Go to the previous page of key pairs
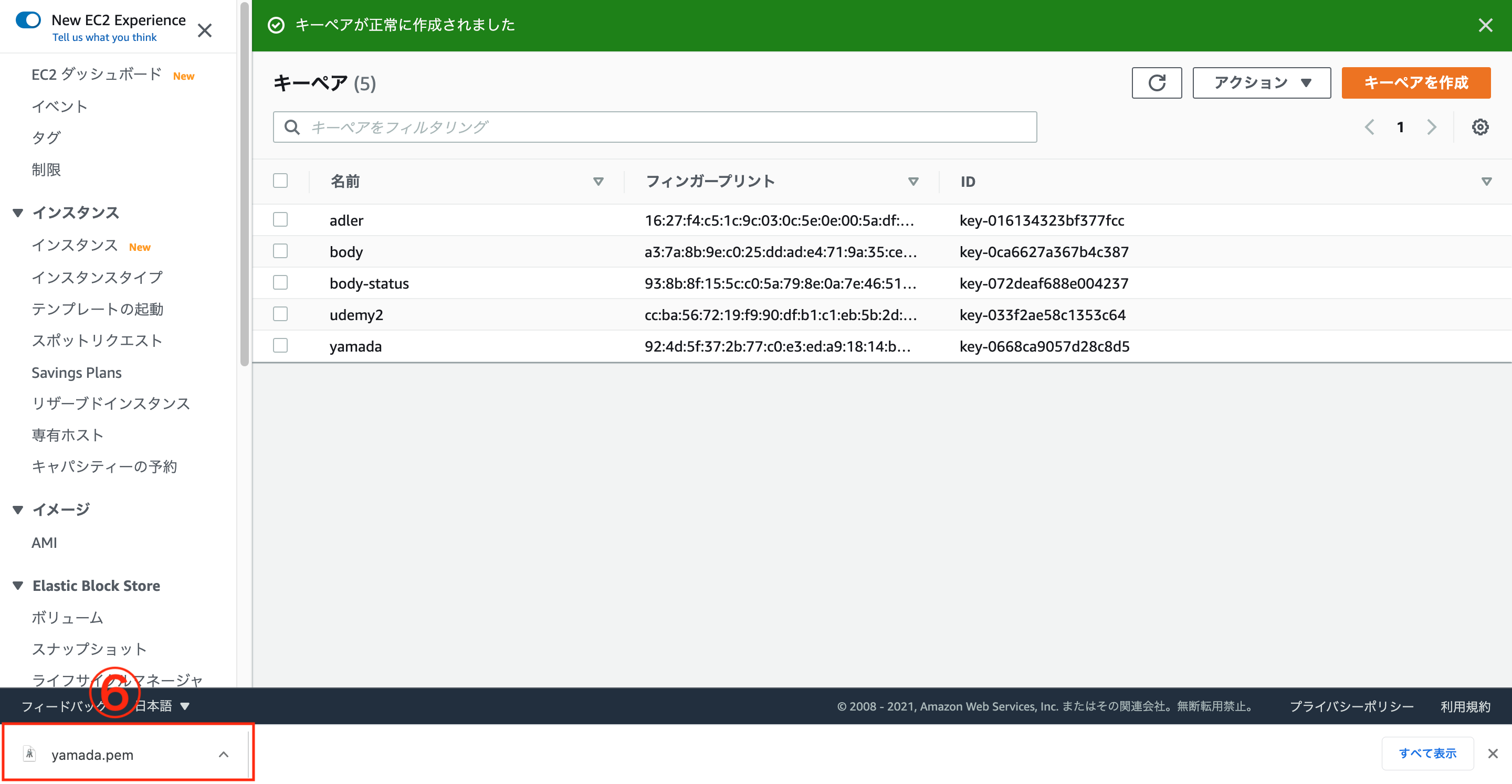The height and width of the screenshot is (784, 1512). 1370,127
